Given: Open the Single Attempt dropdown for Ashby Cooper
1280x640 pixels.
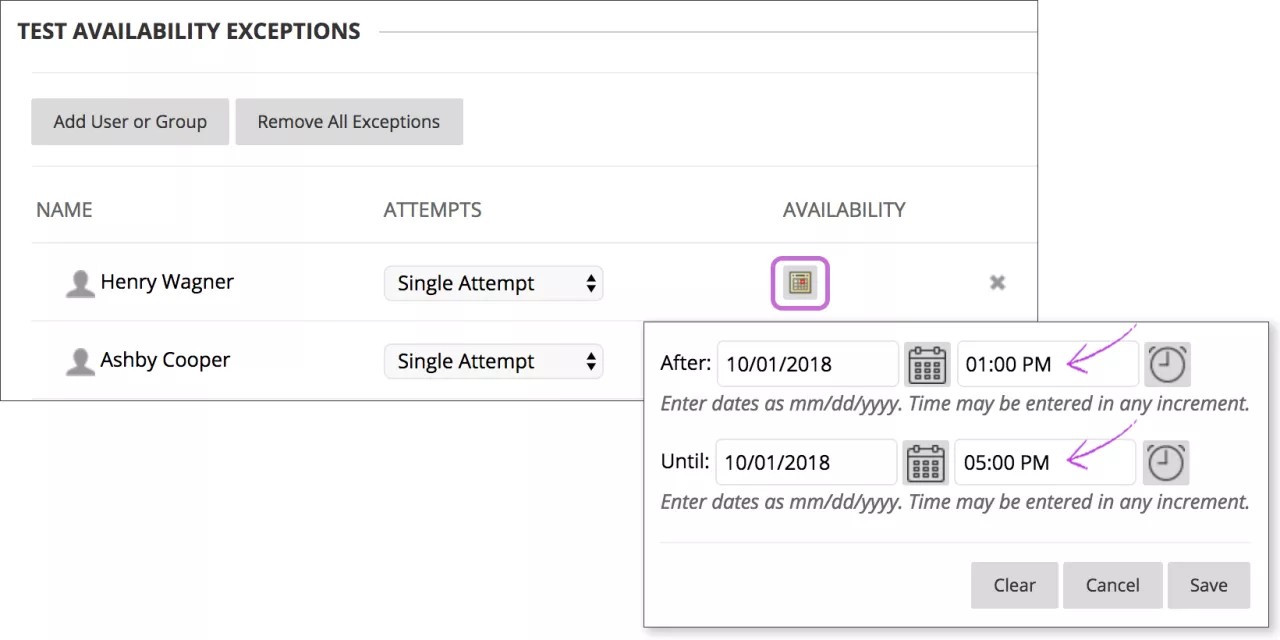Looking at the screenshot, I should tap(493, 361).
